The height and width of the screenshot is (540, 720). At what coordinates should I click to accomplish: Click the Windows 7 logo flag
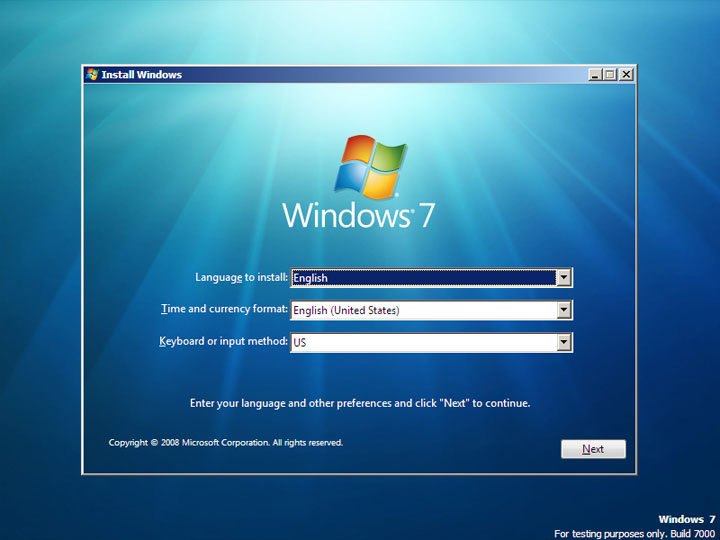pyautogui.click(x=371, y=167)
